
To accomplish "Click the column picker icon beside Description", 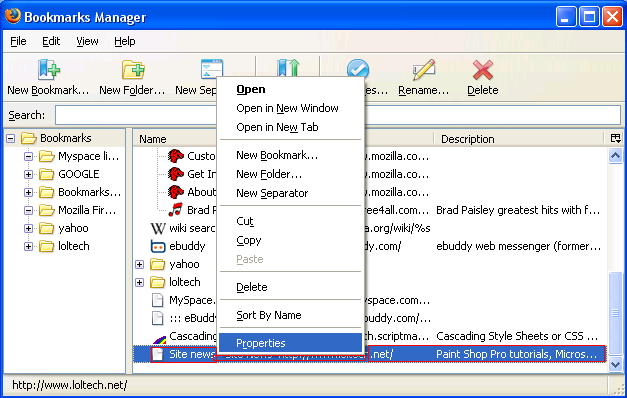I will pos(615,138).
